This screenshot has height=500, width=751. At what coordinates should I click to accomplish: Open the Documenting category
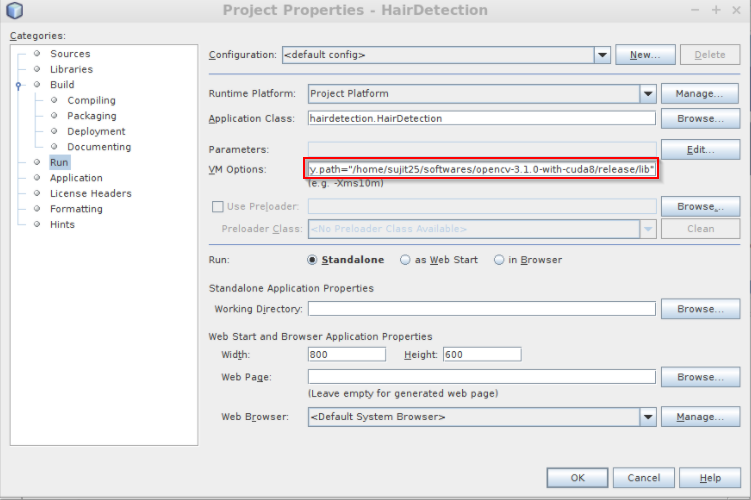point(99,147)
